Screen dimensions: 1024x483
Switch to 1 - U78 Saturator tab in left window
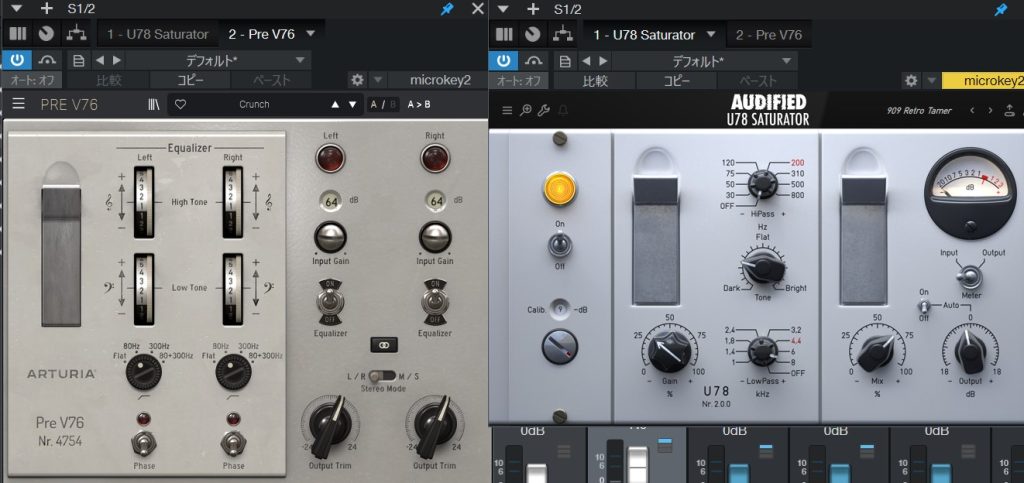[x=157, y=34]
